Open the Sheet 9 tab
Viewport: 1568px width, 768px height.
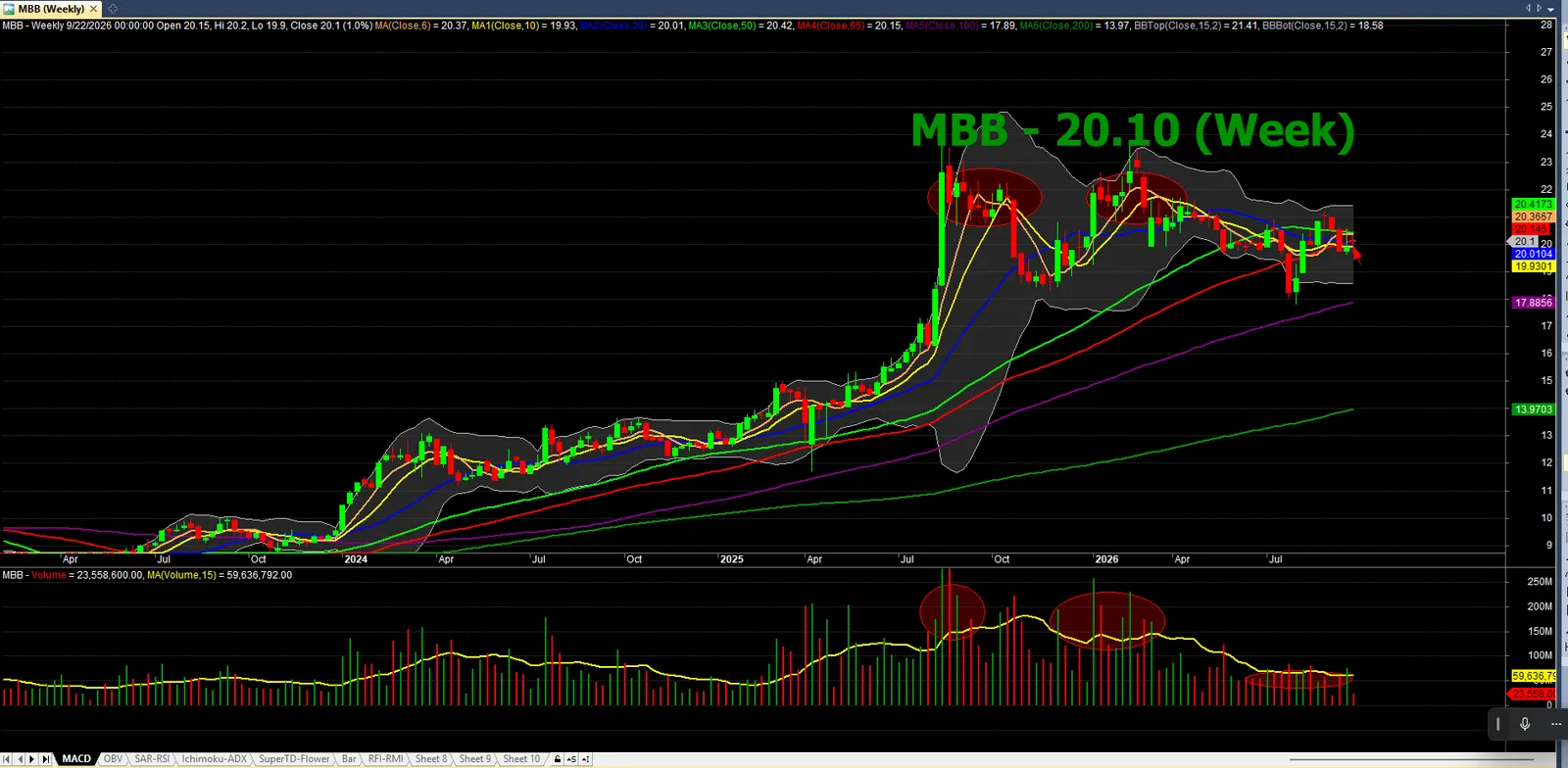point(475,759)
